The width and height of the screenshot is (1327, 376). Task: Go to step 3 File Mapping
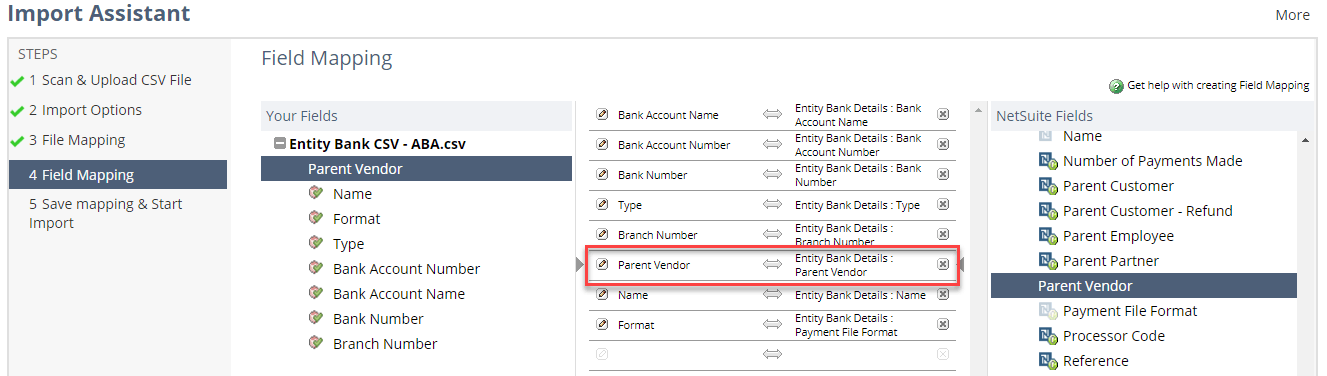77,140
